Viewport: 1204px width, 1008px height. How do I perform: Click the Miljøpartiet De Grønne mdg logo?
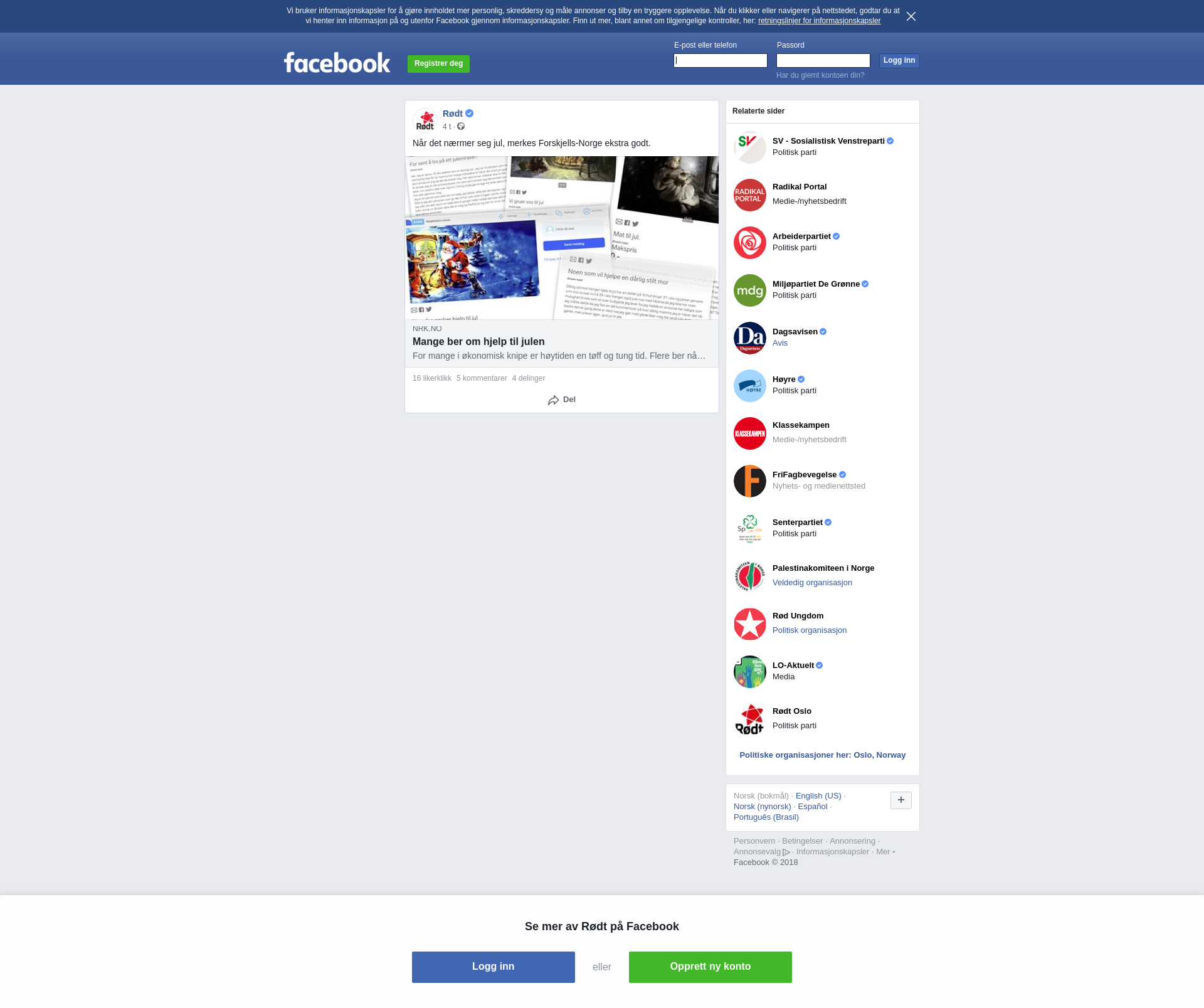(750, 290)
